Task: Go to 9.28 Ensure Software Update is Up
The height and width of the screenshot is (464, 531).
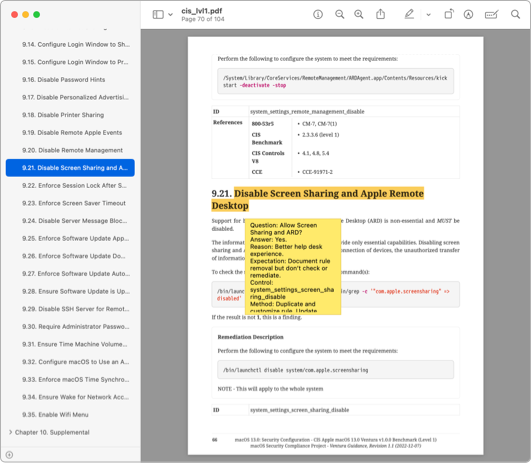Action: click(x=76, y=291)
